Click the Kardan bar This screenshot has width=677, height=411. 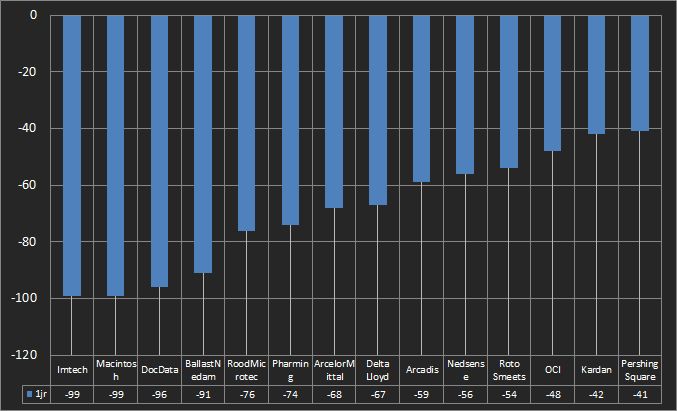coord(596,75)
